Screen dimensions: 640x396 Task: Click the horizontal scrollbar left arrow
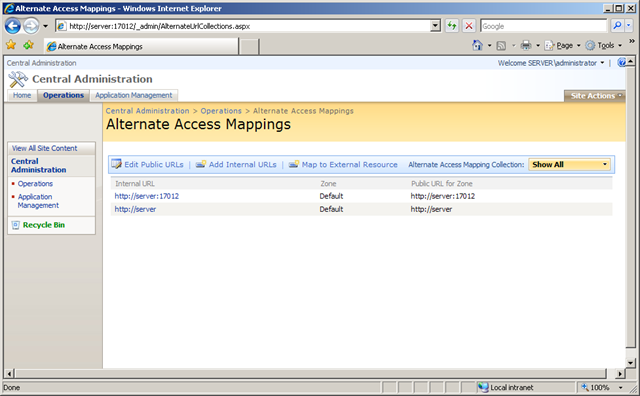(x=9, y=373)
